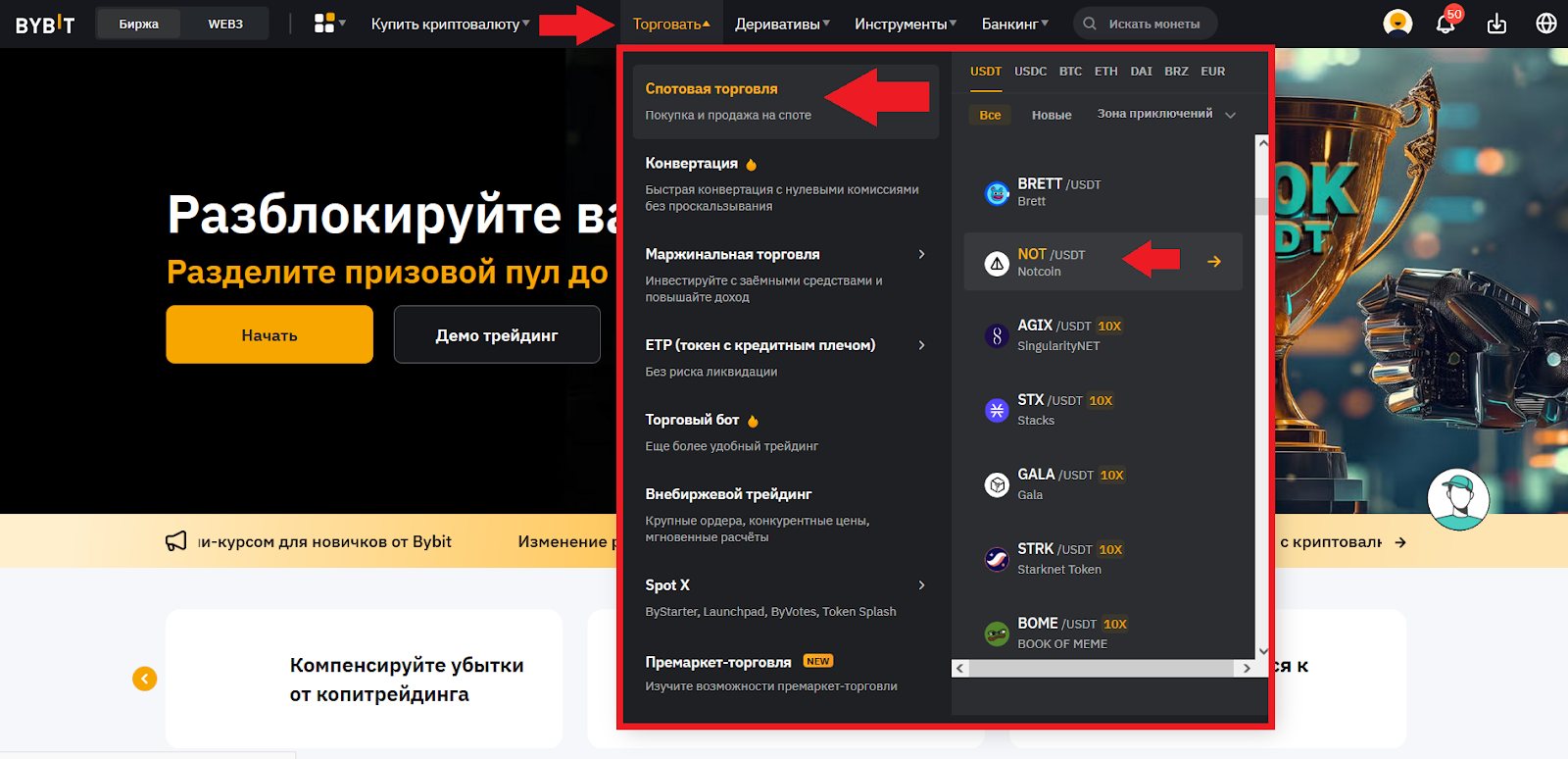This screenshot has height=759, width=1568.
Task: Open the AGIX/USDT pair
Action: 1103,335
